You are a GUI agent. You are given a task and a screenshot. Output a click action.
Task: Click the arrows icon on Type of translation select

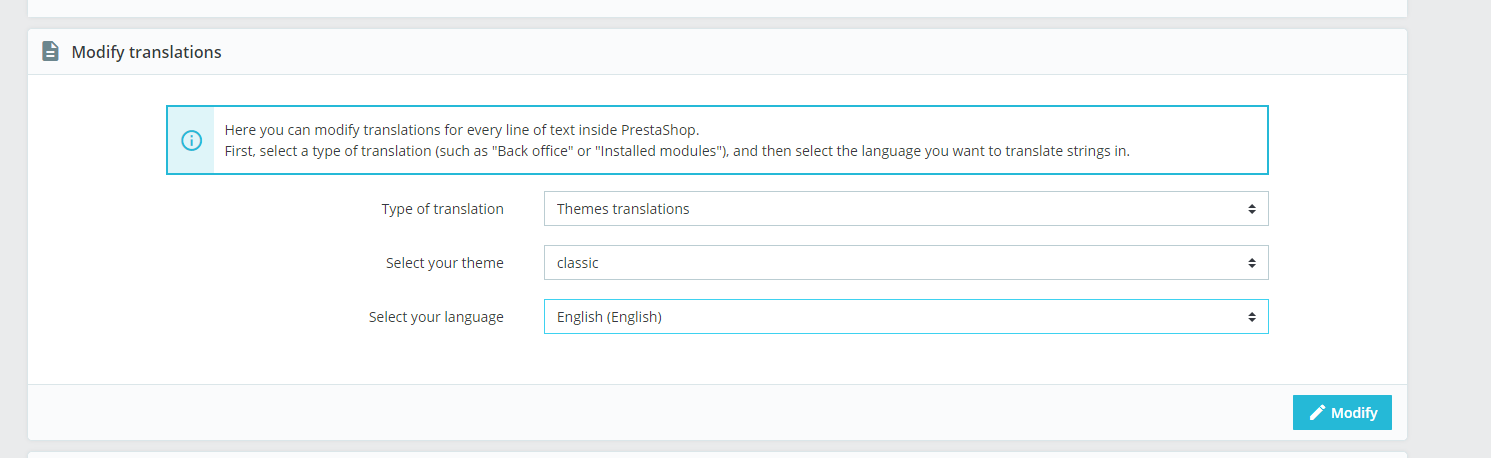pyautogui.click(x=1251, y=209)
